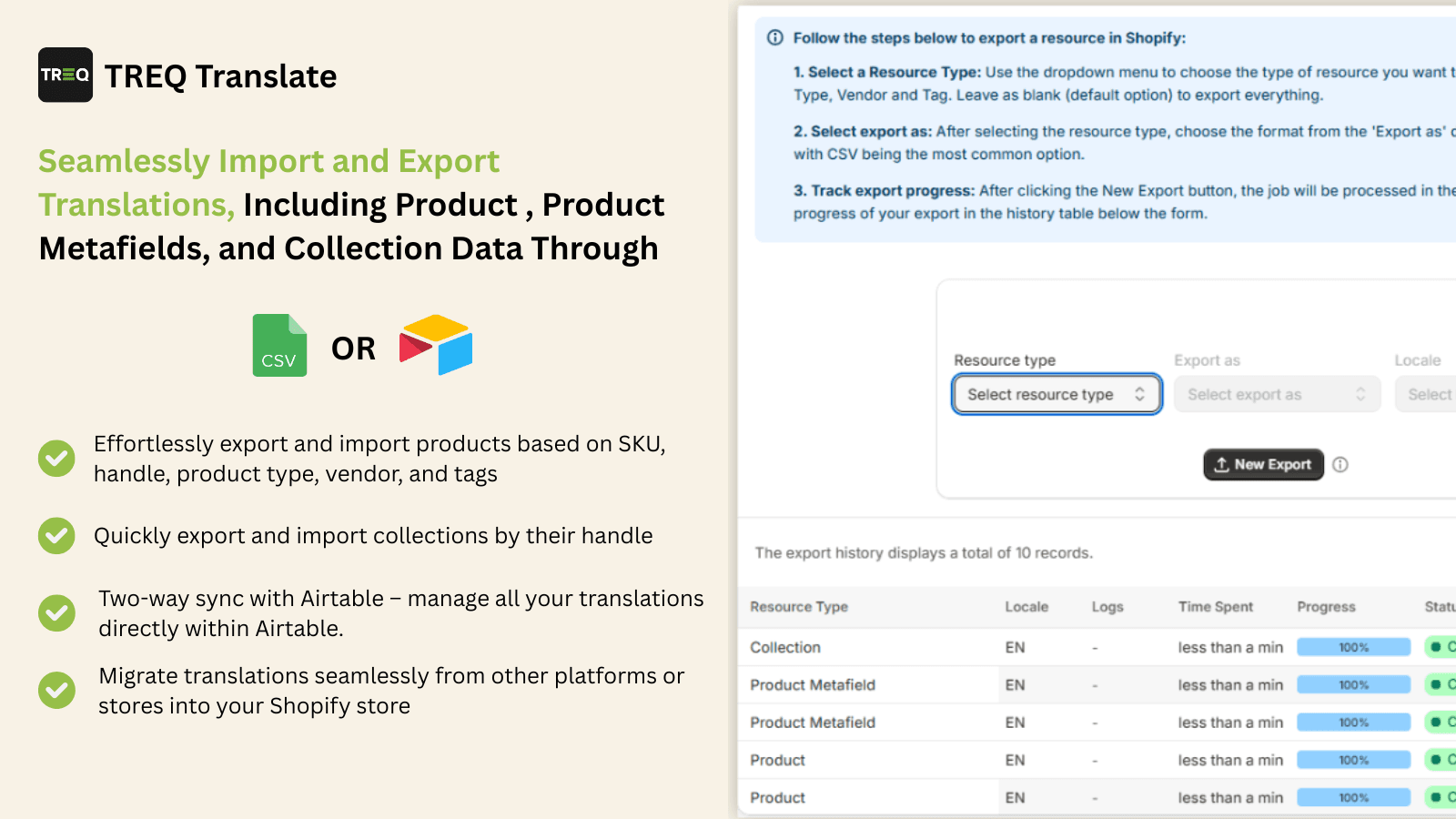Click the New Export button
Viewport: 1456px width, 819px height.
click(1263, 464)
